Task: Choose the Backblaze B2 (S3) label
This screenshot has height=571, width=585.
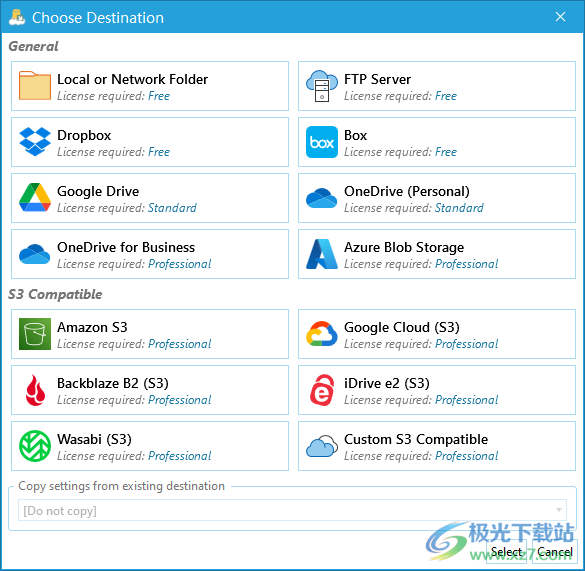Action: pyautogui.click(x=113, y=383)
